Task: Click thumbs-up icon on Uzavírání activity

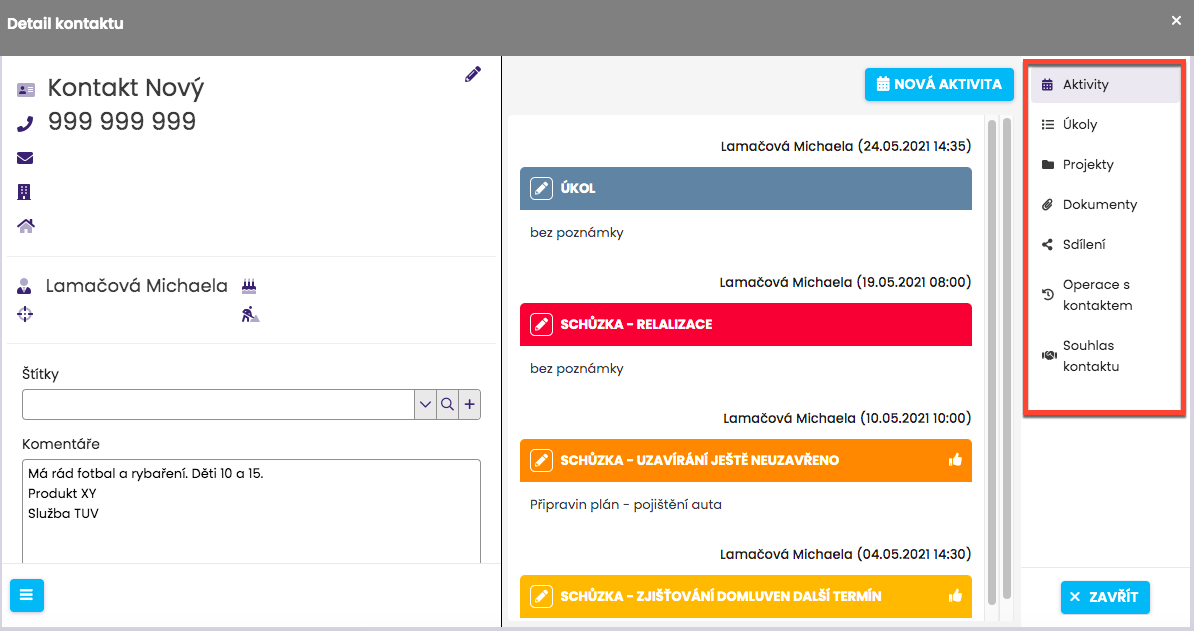Action: [954, 461]
